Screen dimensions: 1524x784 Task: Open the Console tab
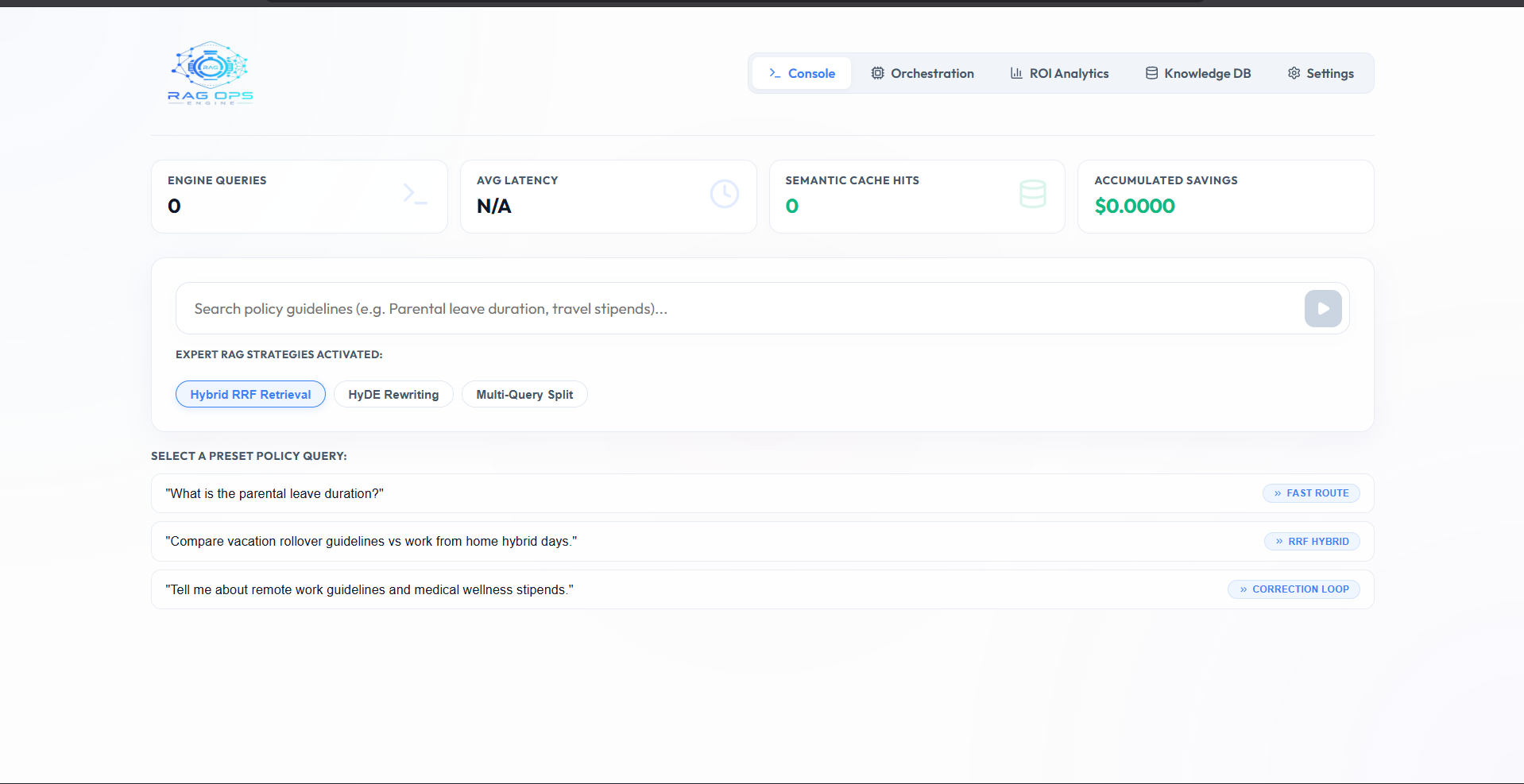click(x=802, y=73)
